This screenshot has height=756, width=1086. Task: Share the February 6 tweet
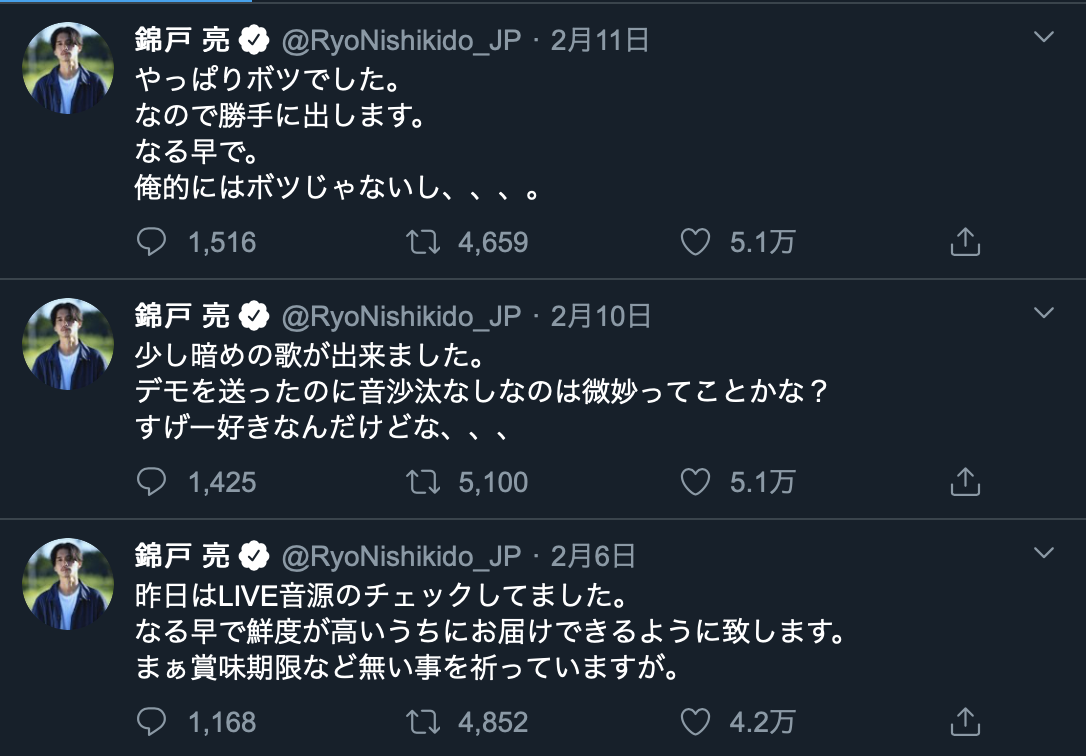[x=964, y=720]
